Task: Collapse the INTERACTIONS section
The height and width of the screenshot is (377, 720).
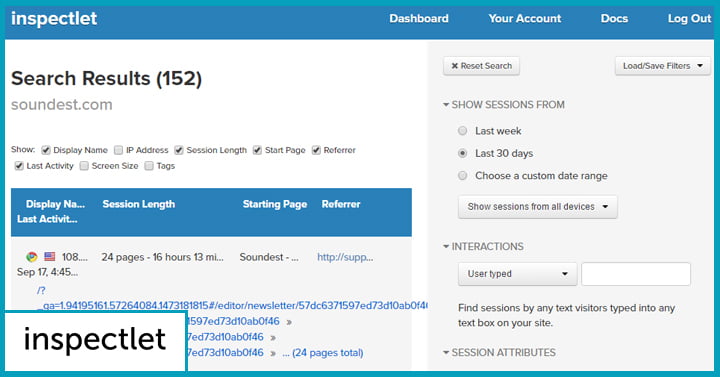Action: (x=483, y=247)
